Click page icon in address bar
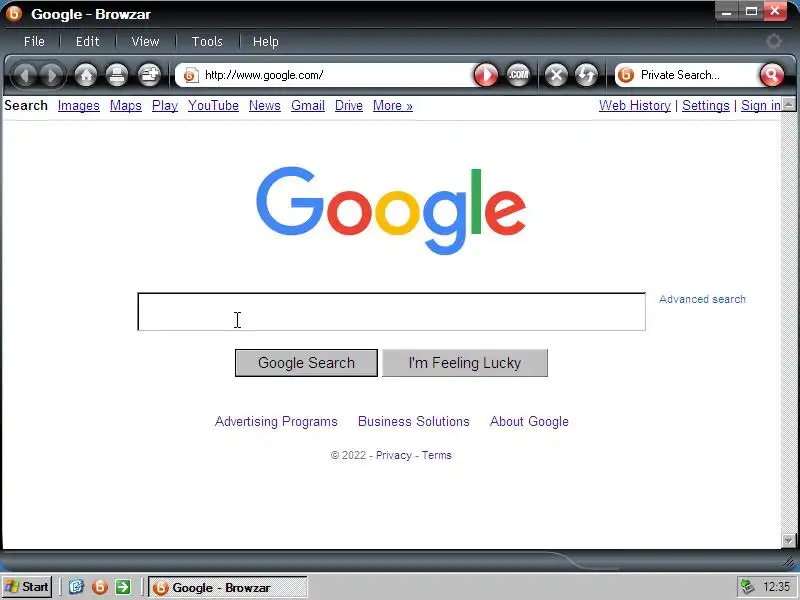800x600 pixels. (x=191, y=75)
